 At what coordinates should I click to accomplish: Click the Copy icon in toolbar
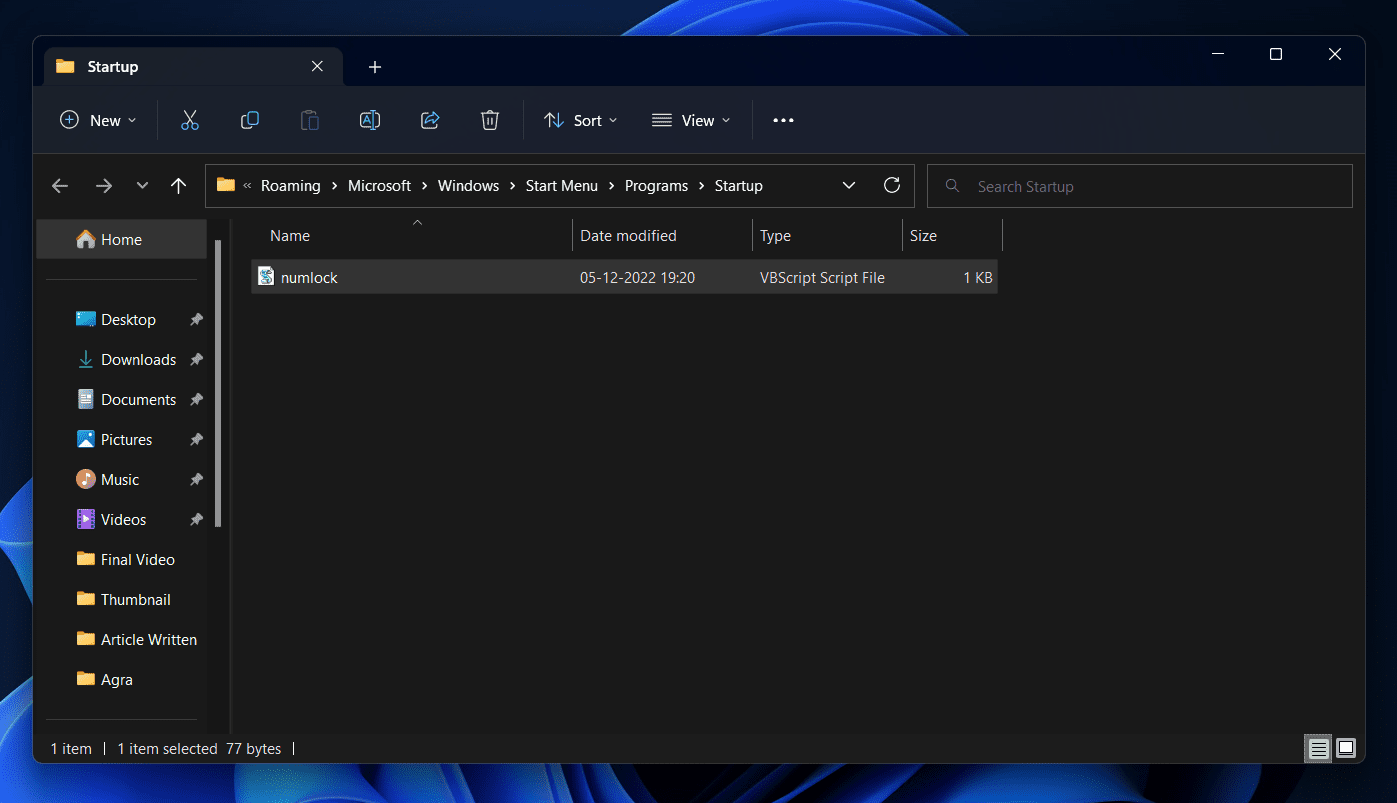250,120
